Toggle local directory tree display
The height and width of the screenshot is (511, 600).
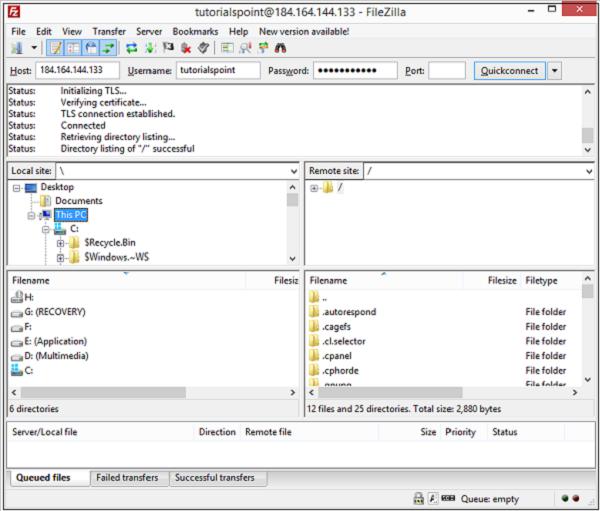coord(73,48)
